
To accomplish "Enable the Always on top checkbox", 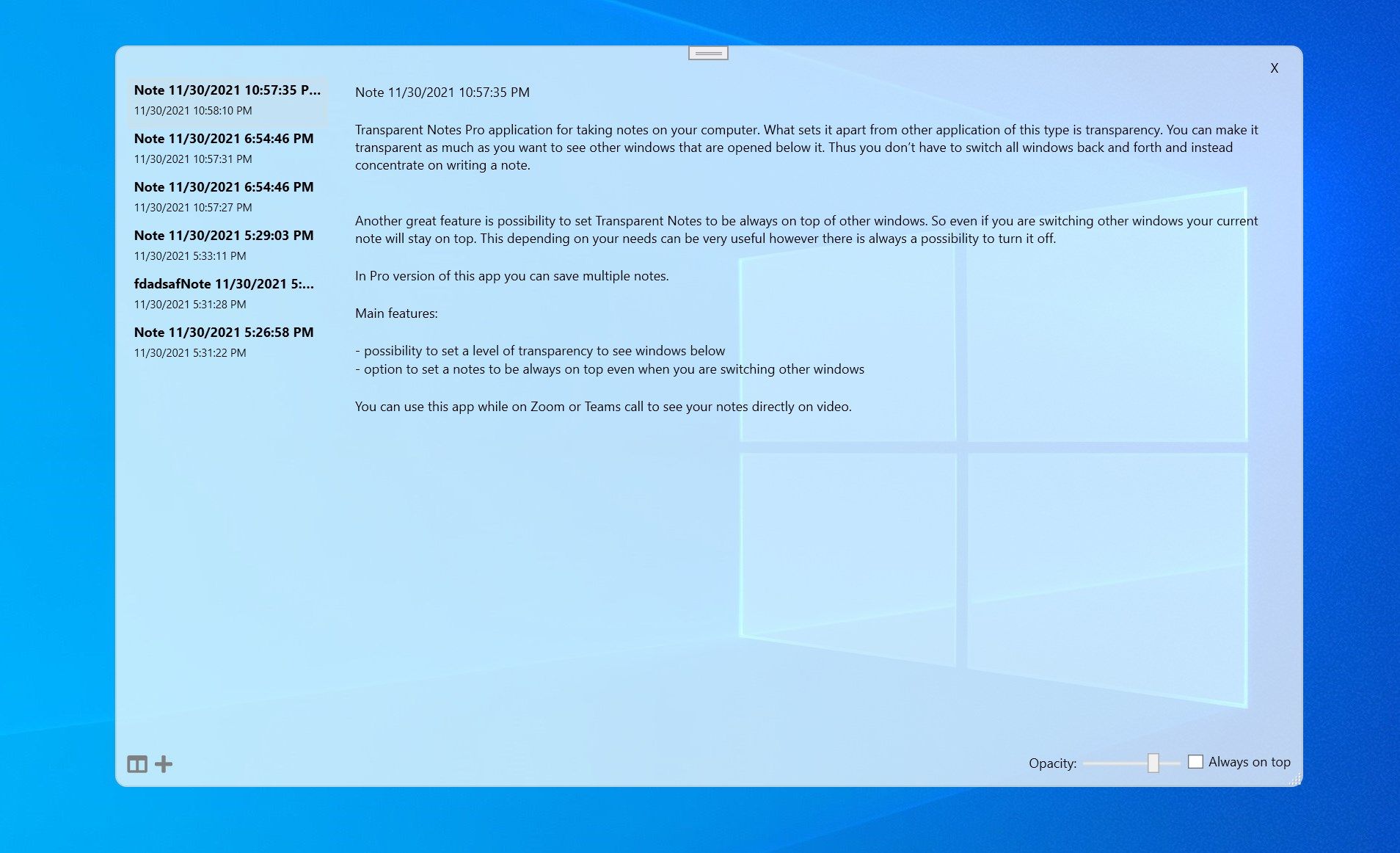I will [1195, 762].
